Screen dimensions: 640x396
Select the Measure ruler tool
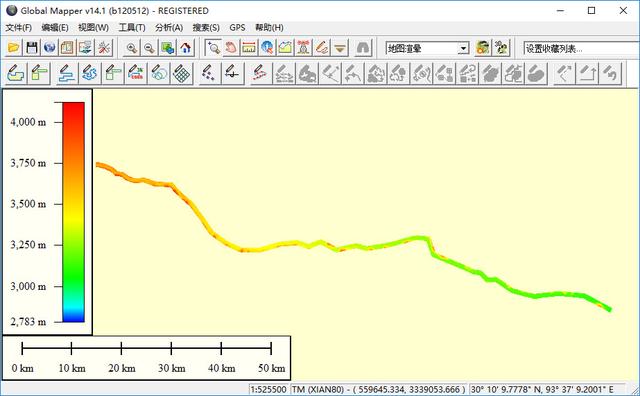click(x=249, y=48)
